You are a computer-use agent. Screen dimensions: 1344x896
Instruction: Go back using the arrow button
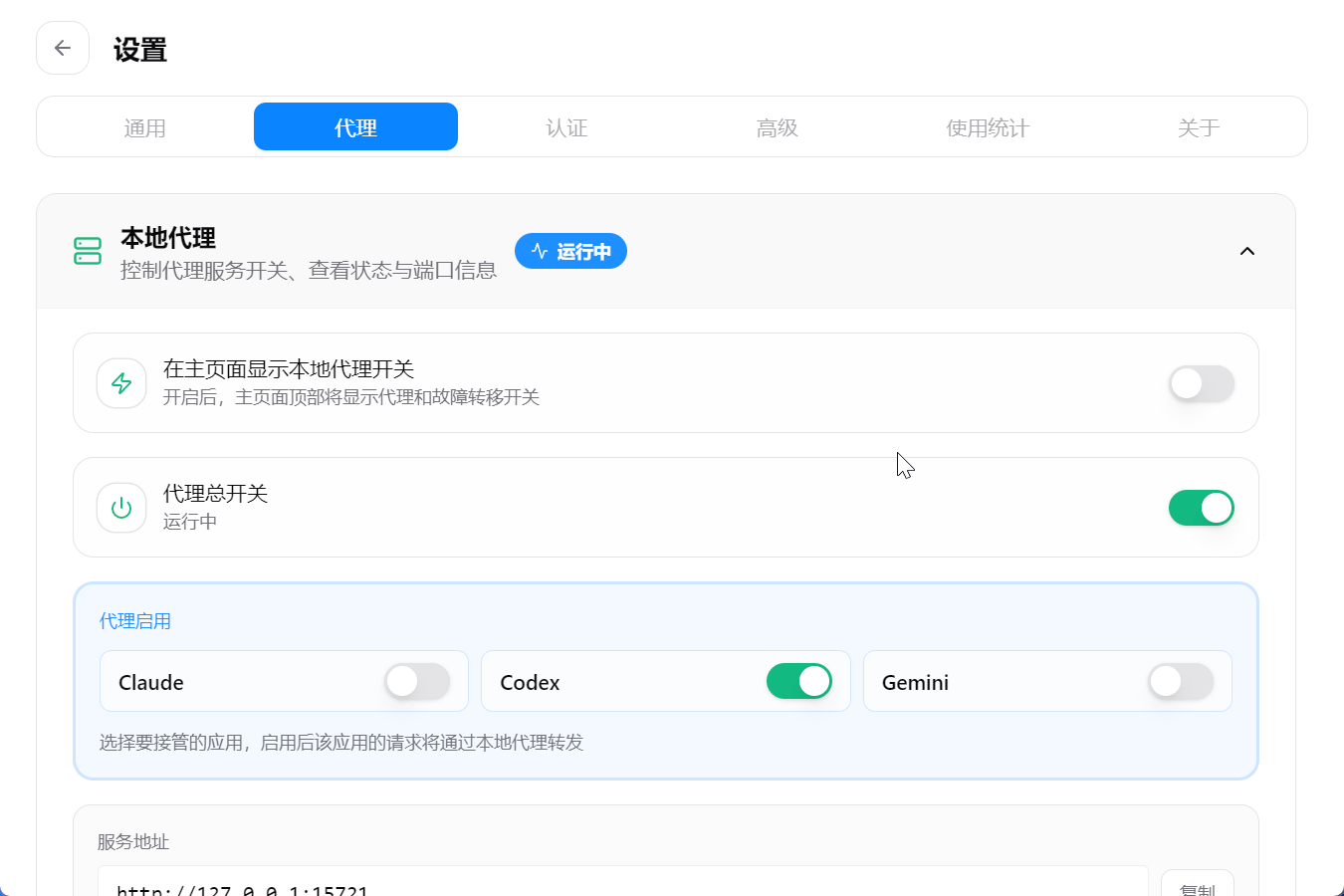(x=63, y=48)
